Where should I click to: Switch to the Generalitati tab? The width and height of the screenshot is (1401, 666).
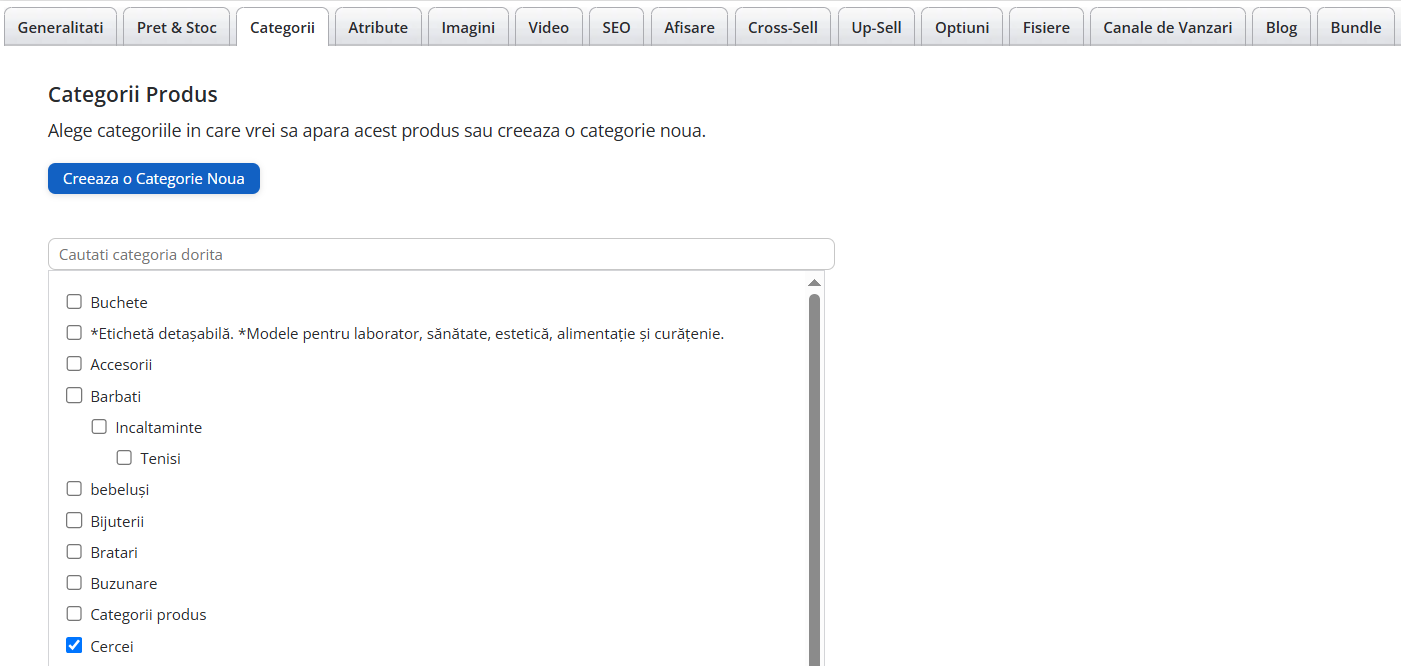click(x=60, y=27)
